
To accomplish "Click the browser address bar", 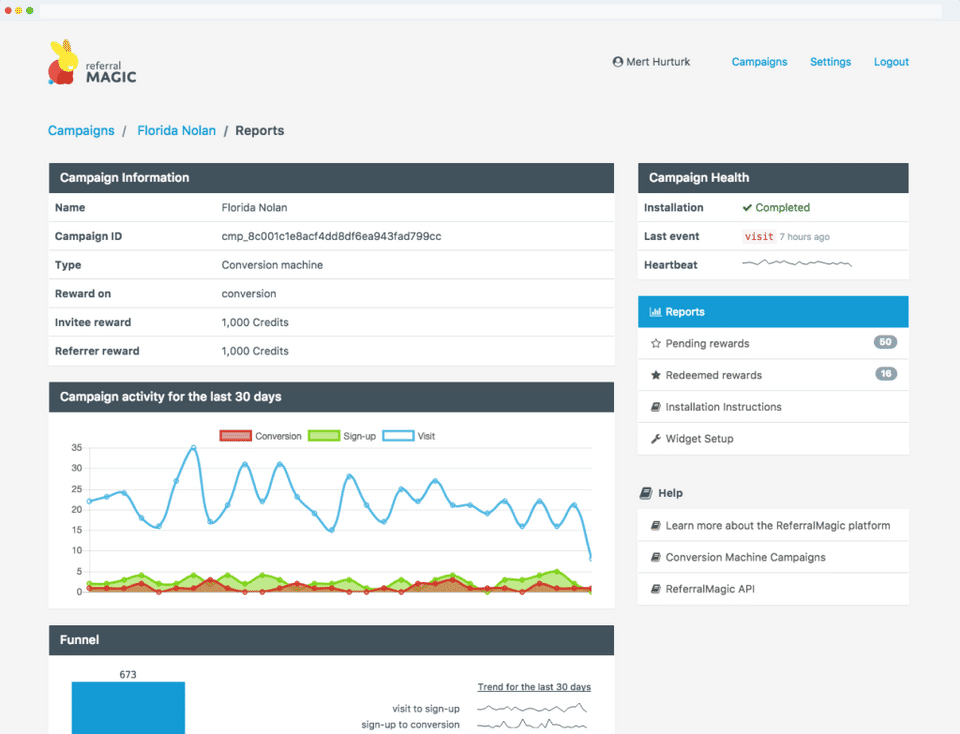I will point(490,10).
